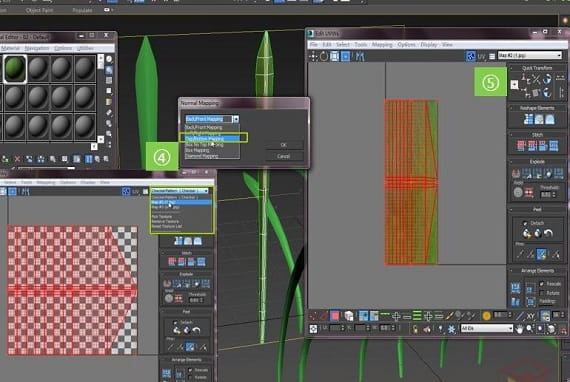Click the snowflake freeze icon in bottom toolbar
570x382 pixels.
pos(451,329)
